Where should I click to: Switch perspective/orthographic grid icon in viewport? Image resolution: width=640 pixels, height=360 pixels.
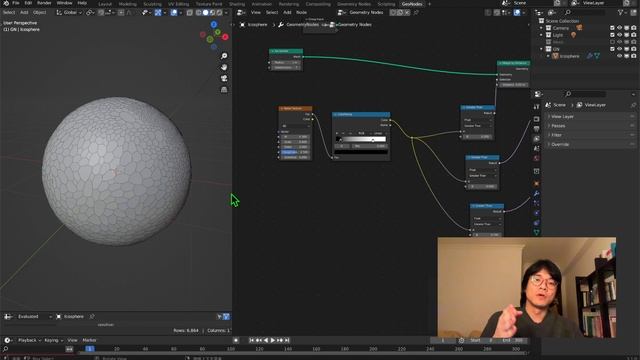(224, 89)
